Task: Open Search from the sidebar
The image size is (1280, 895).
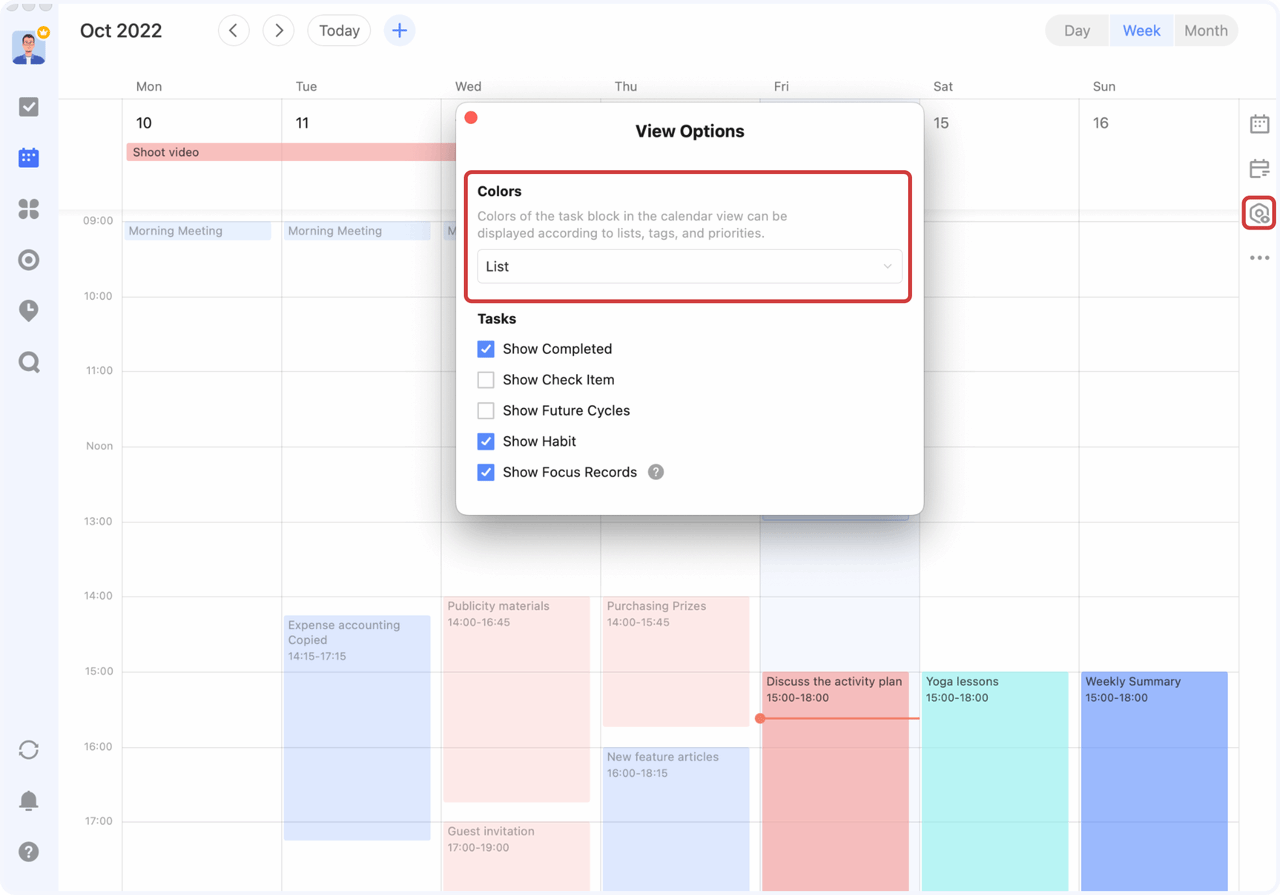Action: (28, 362)
